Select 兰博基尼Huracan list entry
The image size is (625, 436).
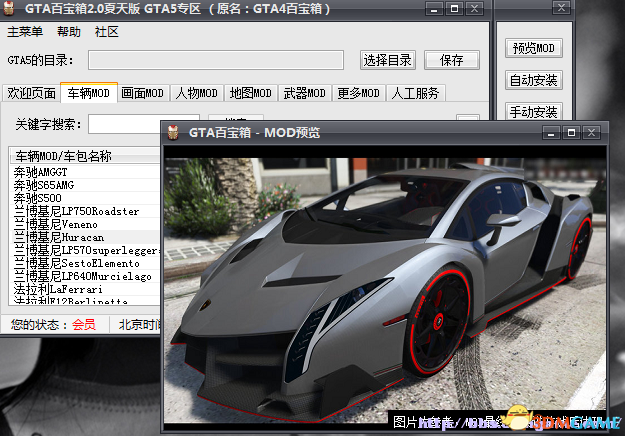[x=86, y=237]
